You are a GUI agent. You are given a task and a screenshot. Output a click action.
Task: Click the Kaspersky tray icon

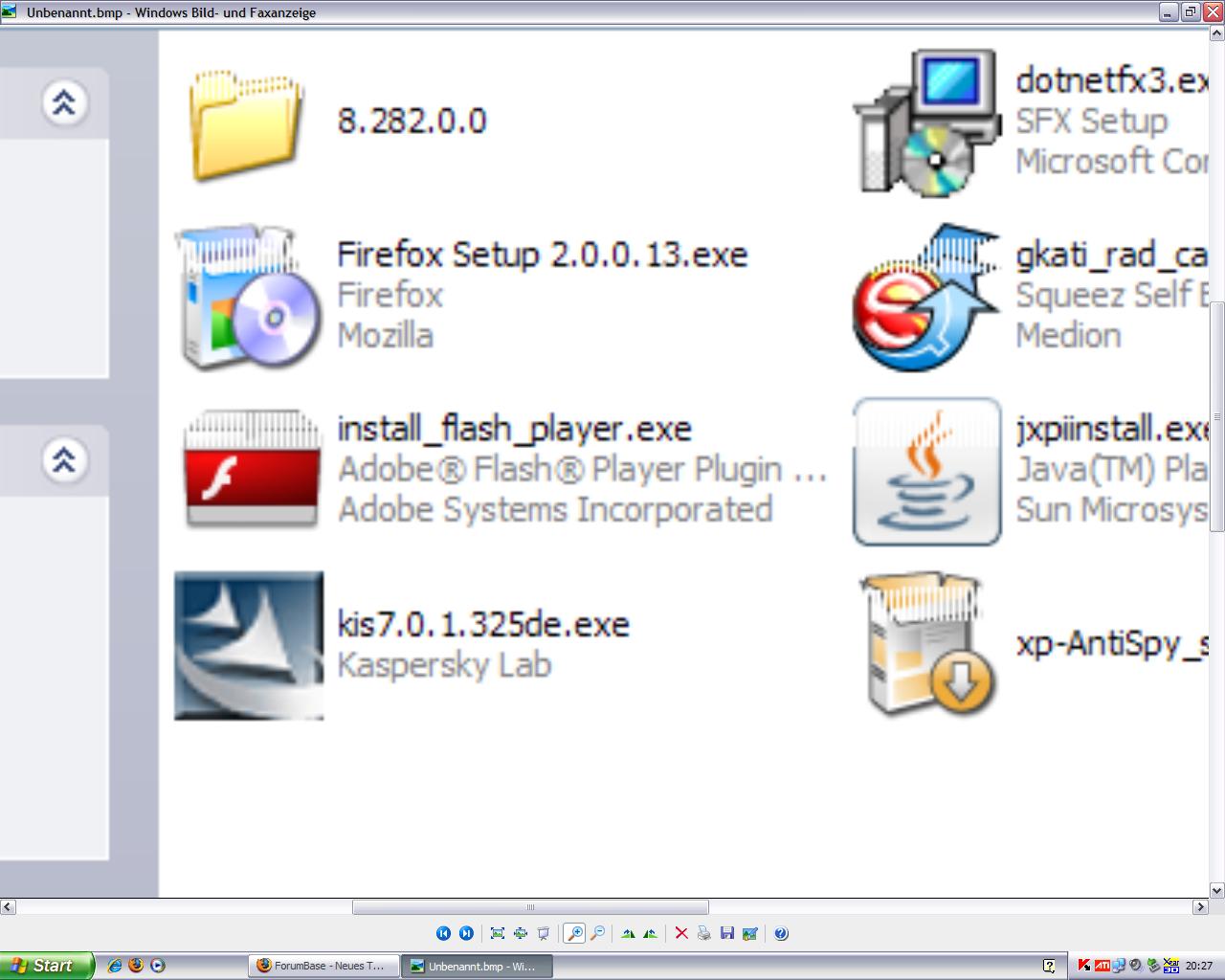click(1084, 966)
